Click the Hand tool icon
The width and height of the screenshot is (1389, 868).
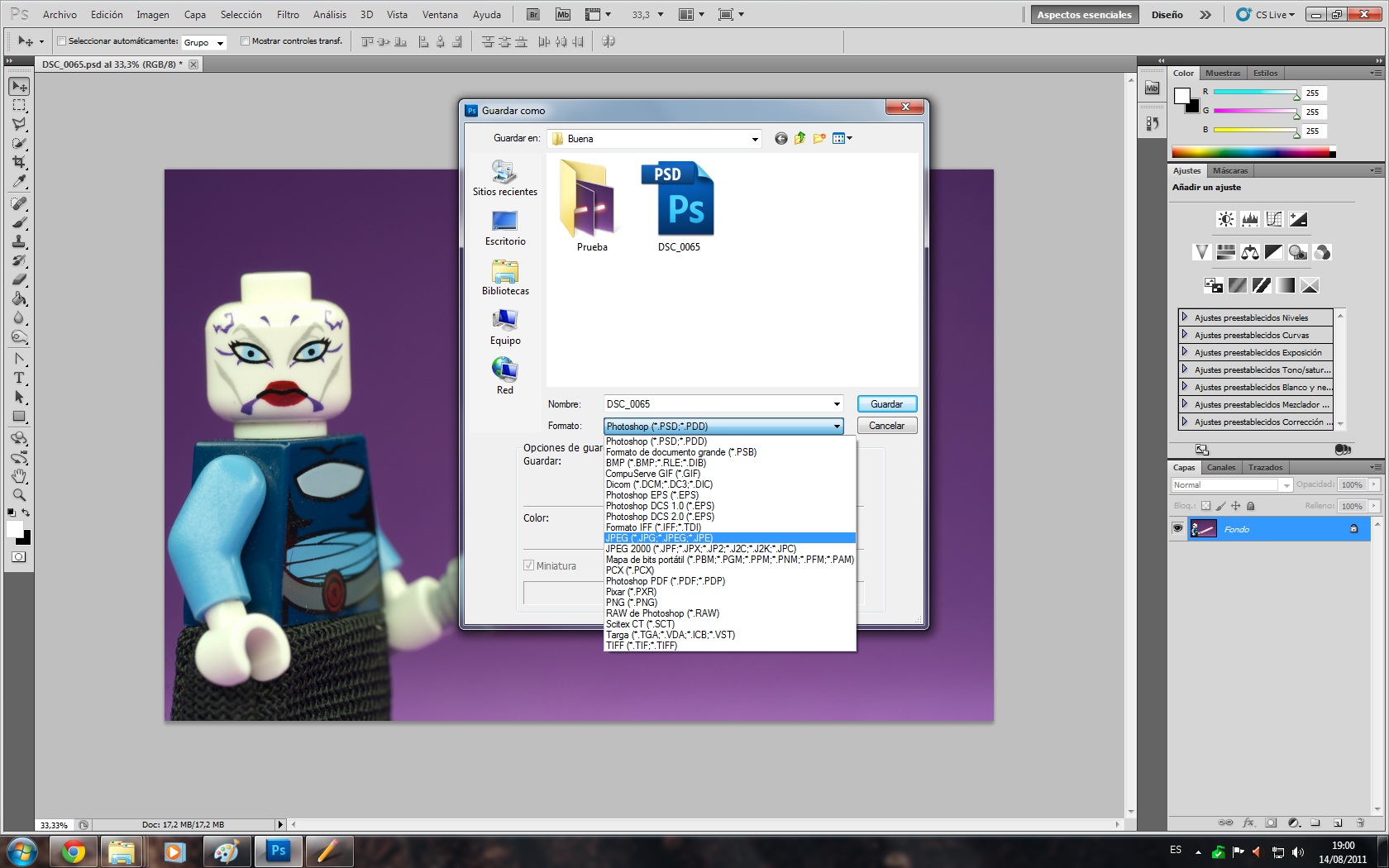pos(19,476)
